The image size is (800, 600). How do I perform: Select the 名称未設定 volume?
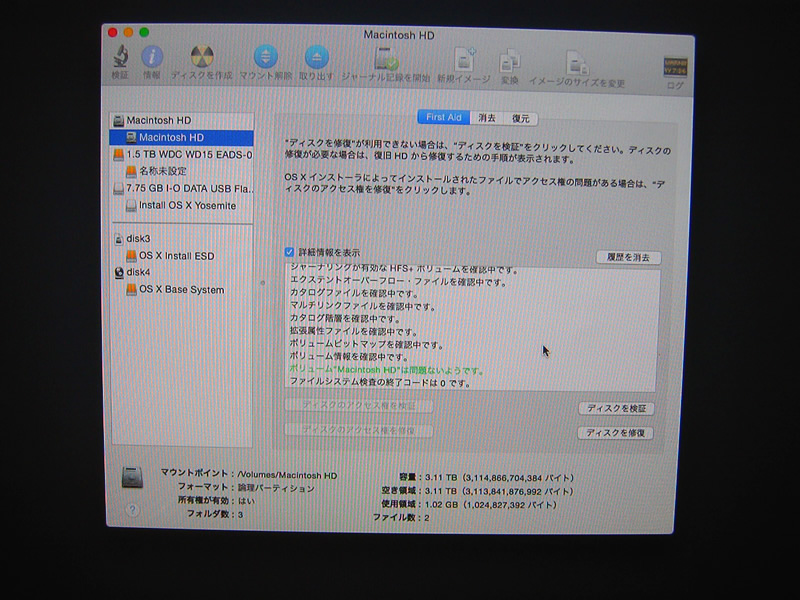point(182,171)
